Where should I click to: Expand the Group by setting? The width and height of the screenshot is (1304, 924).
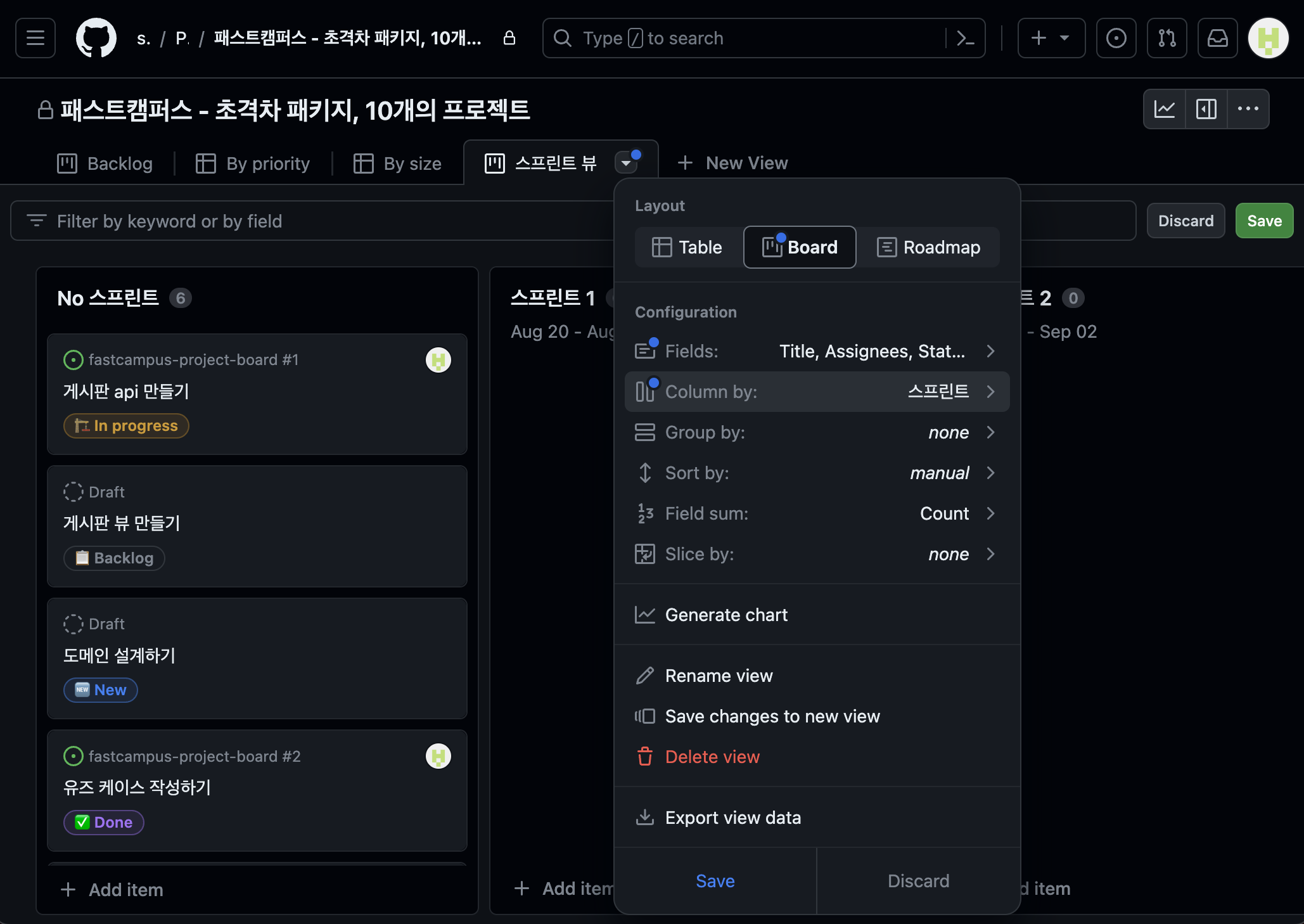[x=817, y=432]
